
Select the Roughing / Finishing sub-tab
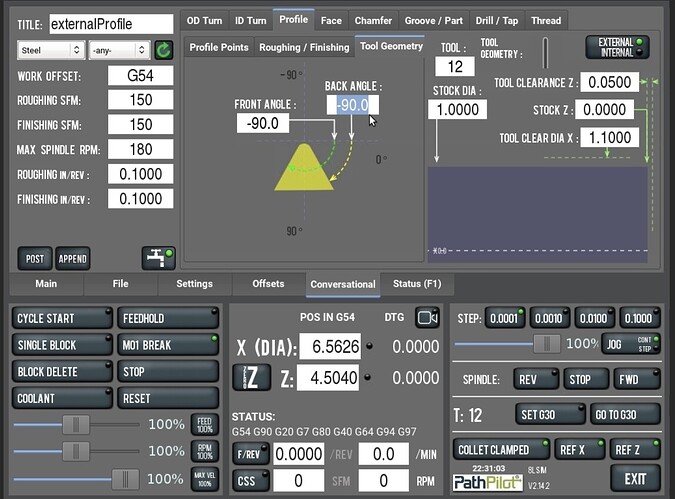304,47
